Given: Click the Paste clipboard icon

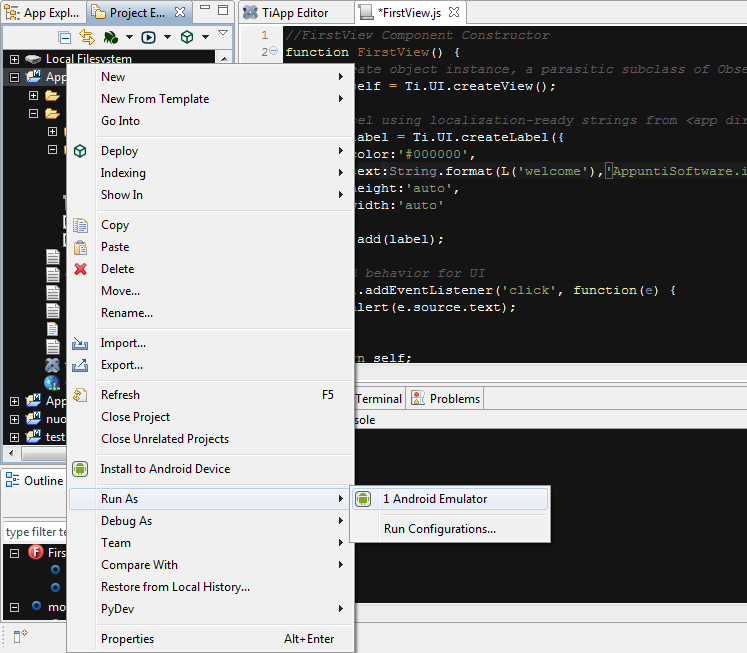Looking at the screenshot, I should (x=80, y=247).
